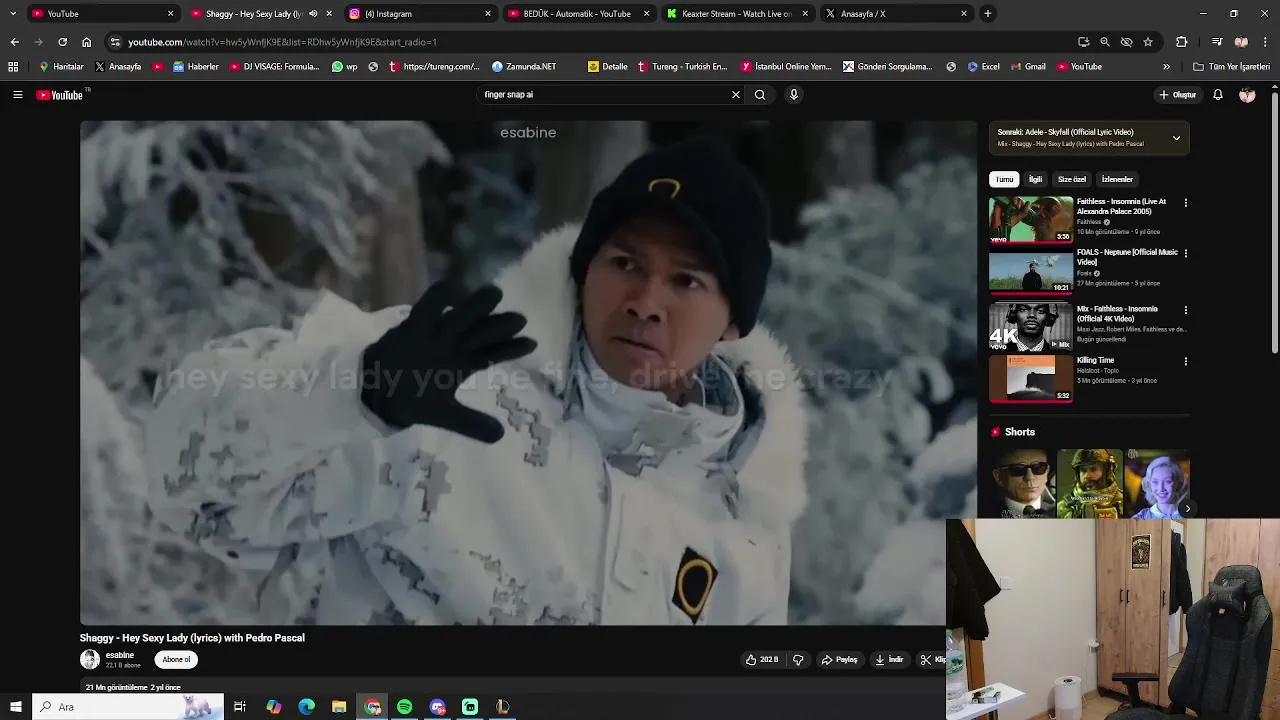Open options menu for Killing Time
This screenshot has width=1280, height=720.
1186,362
